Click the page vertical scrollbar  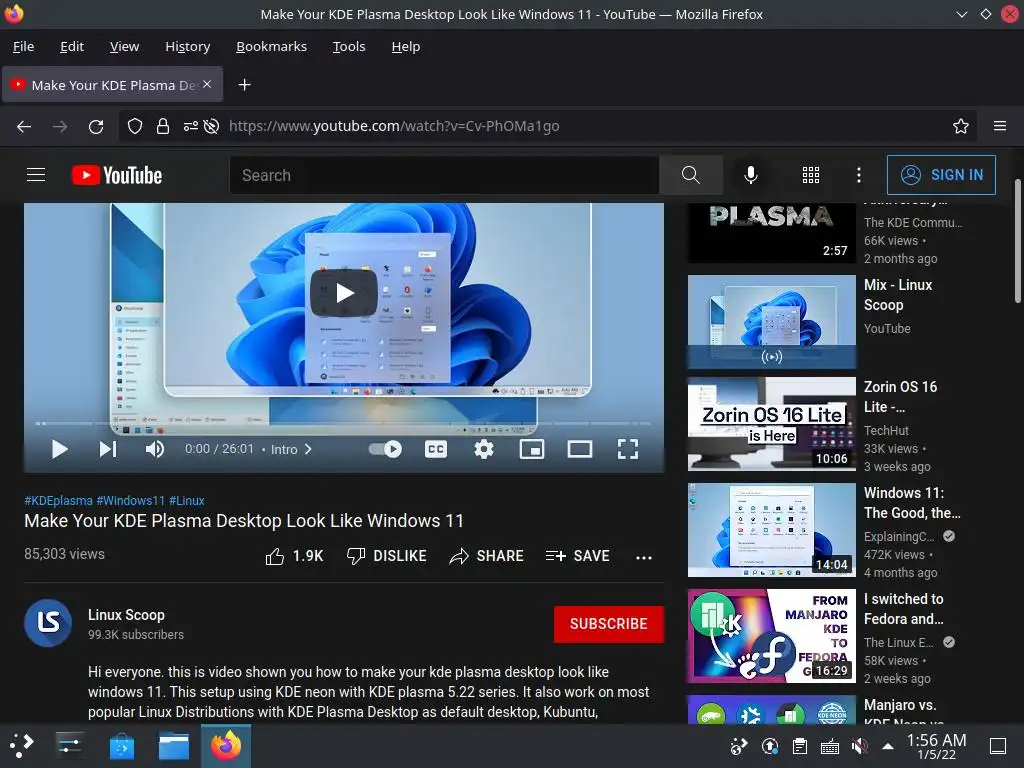click(1017, 242)
